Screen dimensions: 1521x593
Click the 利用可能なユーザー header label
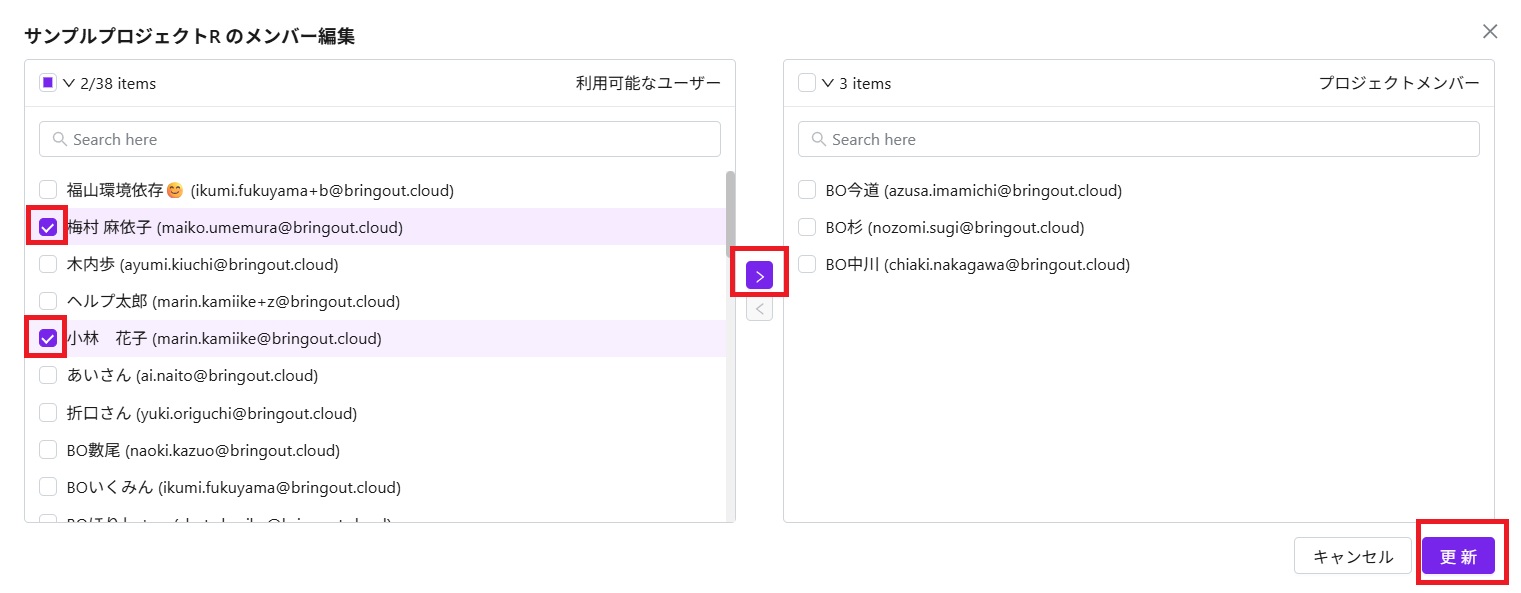(x=648, y=83)
